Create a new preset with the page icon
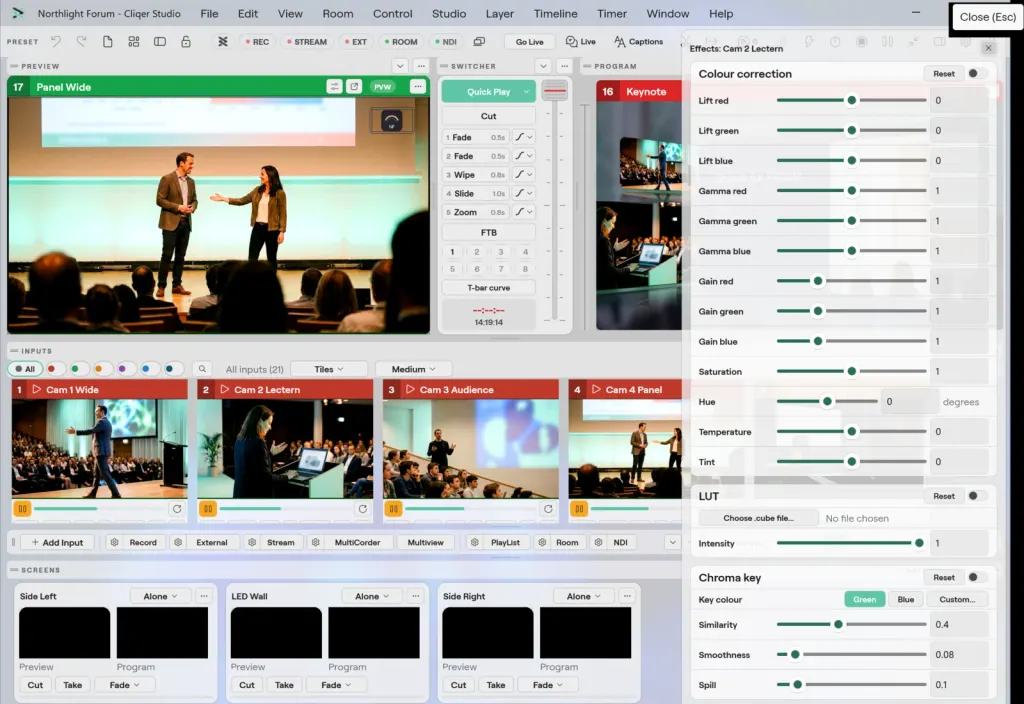This screenshot has width=1024, height=704. coord(108,41)
